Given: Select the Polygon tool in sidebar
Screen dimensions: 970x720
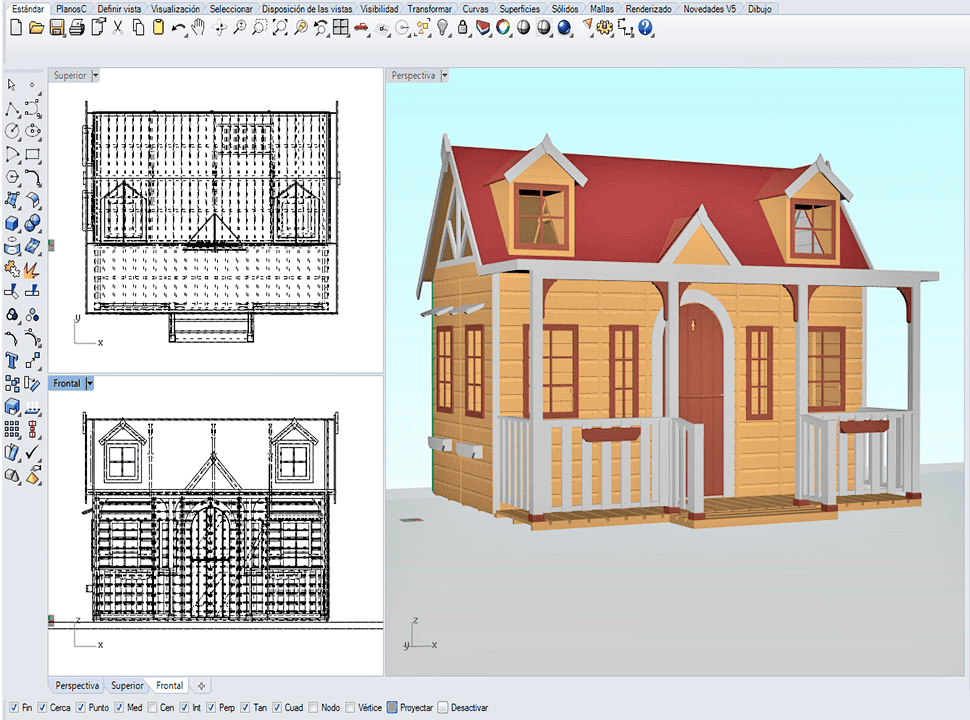Looking at the screenshot, I should pos(12,178).
